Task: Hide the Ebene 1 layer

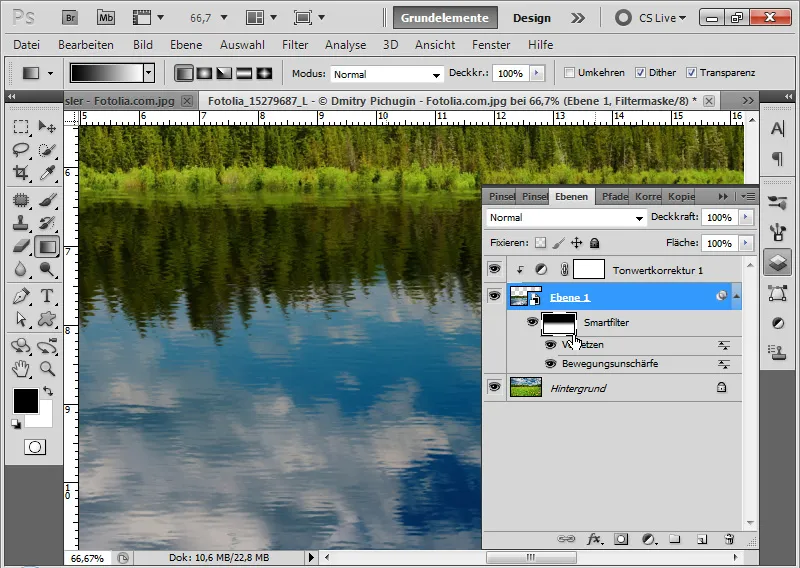Action: [x=494, y=296]
